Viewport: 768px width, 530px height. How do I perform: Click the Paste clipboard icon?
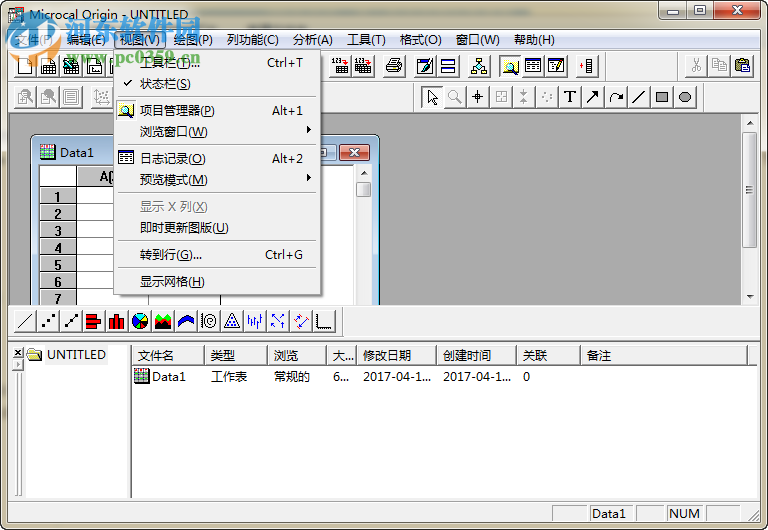point(743,66)
